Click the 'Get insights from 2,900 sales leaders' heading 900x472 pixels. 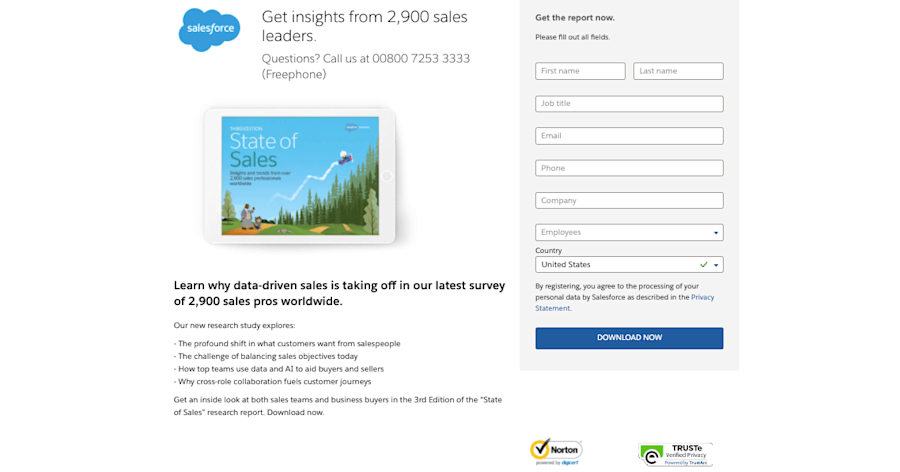point(364,26)
